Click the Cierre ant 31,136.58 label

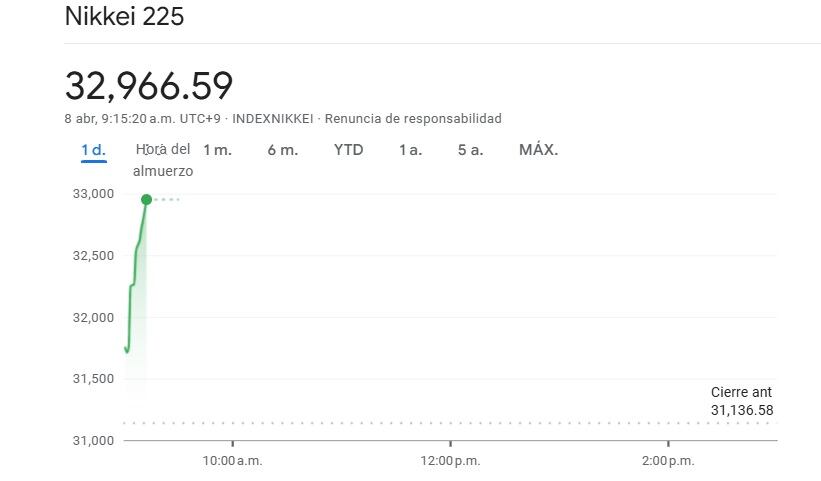(741, 401)
